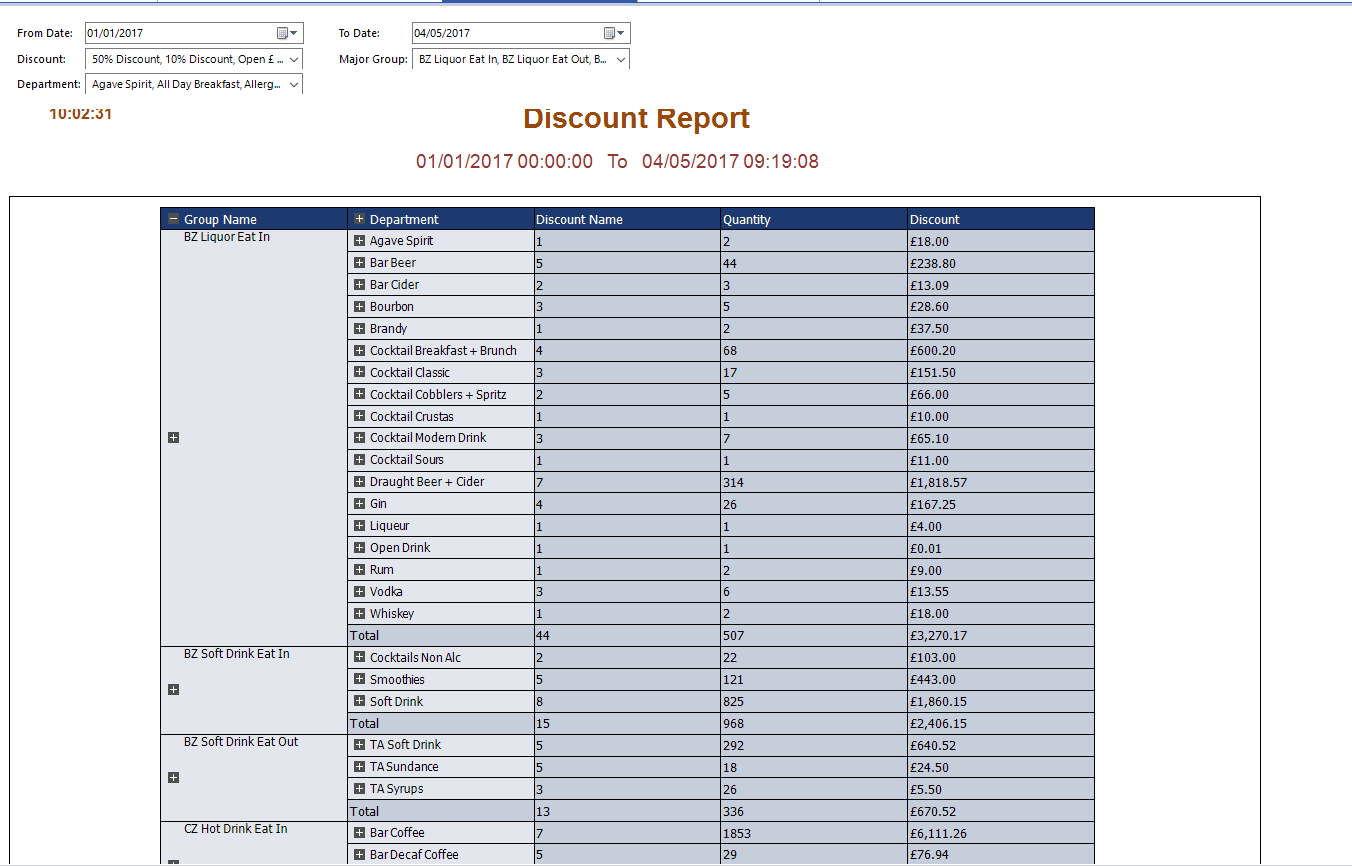This screenshot has width=1352, height=866.
Task: Click the From Date text field
Action: pyautogui.click(x=180, y=33)
